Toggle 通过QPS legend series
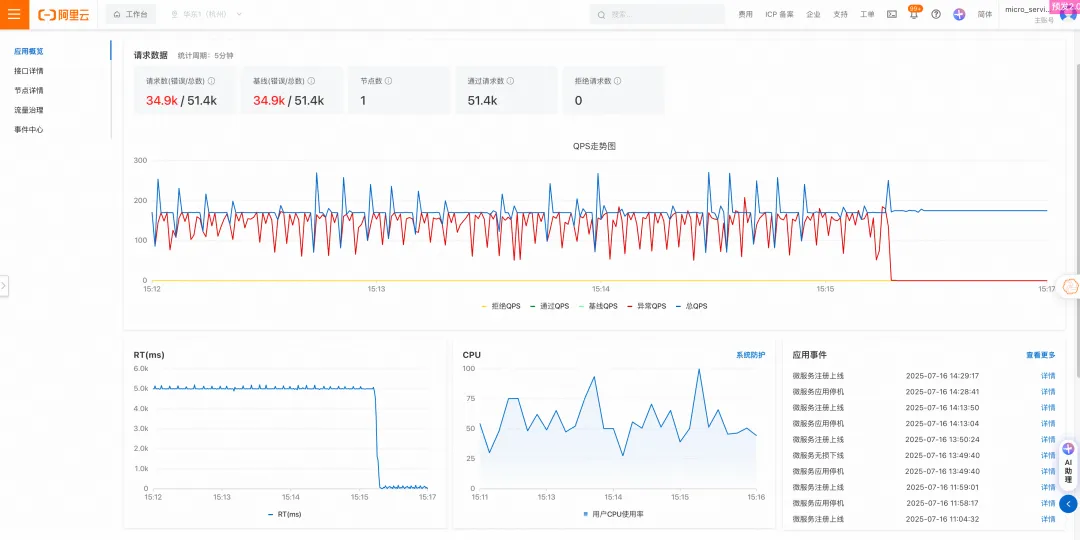Image resolution: width=1080 pixels, height=540 pixels. click(x=550, y=306)
